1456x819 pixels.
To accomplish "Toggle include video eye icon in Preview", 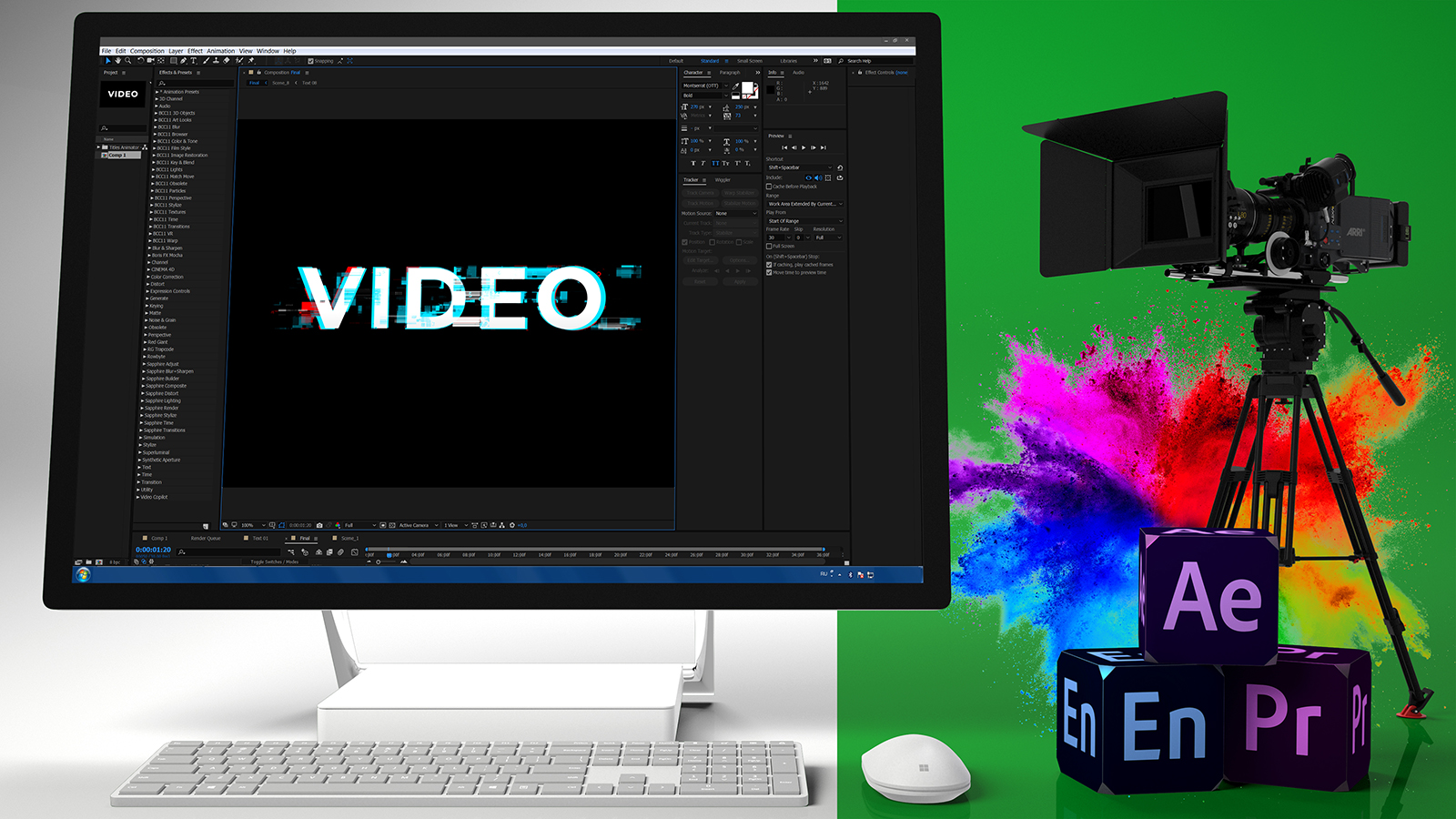I will (808, 177).
